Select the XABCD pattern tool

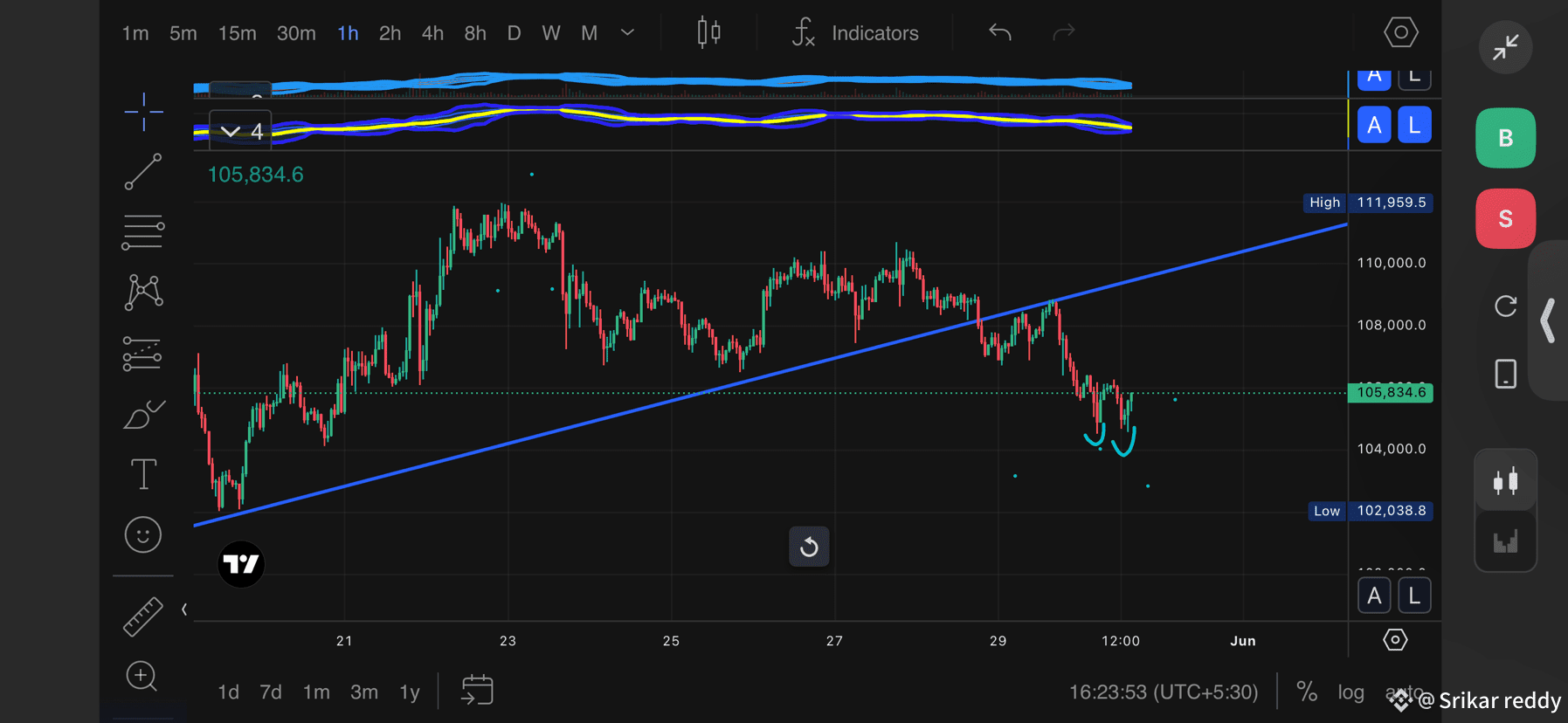pyautogui.click(x=143, y=293)
